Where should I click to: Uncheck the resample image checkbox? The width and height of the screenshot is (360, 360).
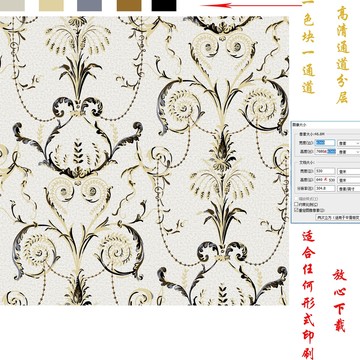[x=296, y=210]
